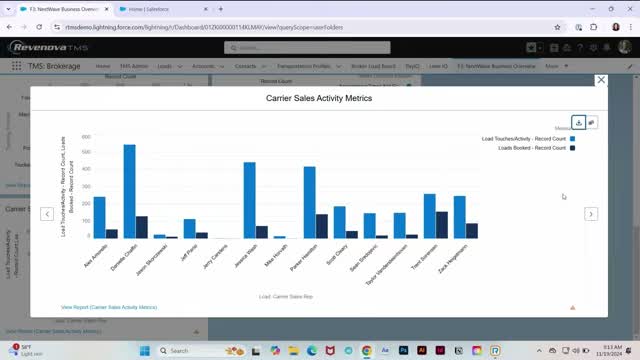Expand the Contacts tab dropdown arrow
Screen dimensions: 640x360
(x=264, y=67)
